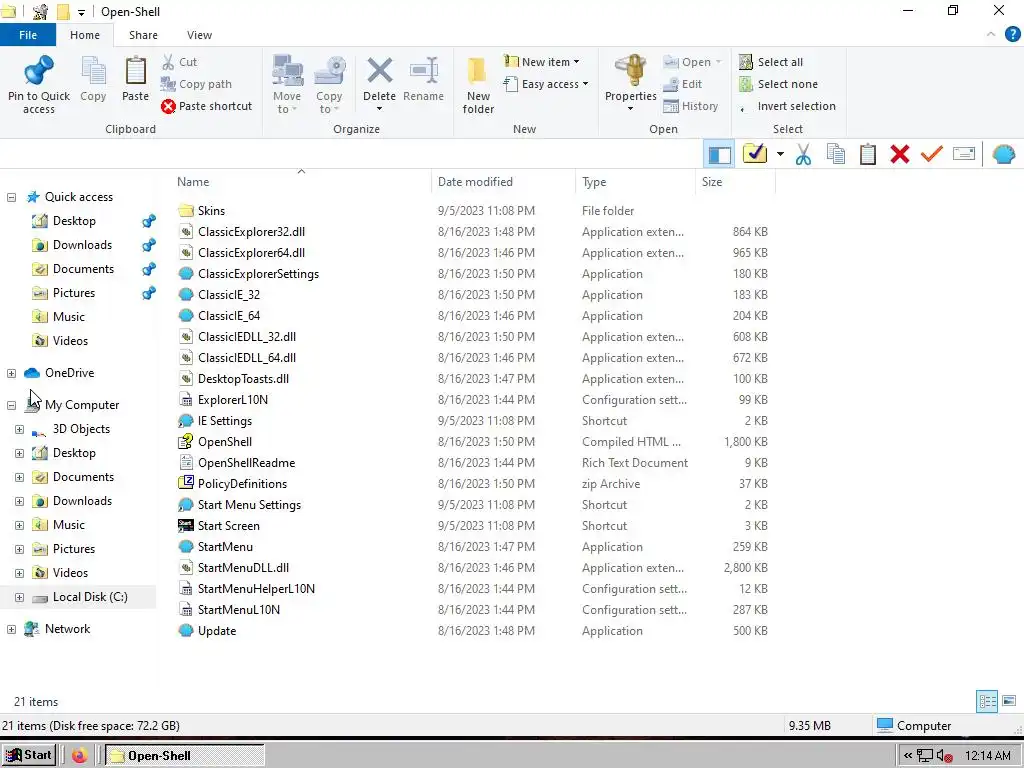
Task: Toggle the folder options checkmark toolbar button
Action: [754, 155]
